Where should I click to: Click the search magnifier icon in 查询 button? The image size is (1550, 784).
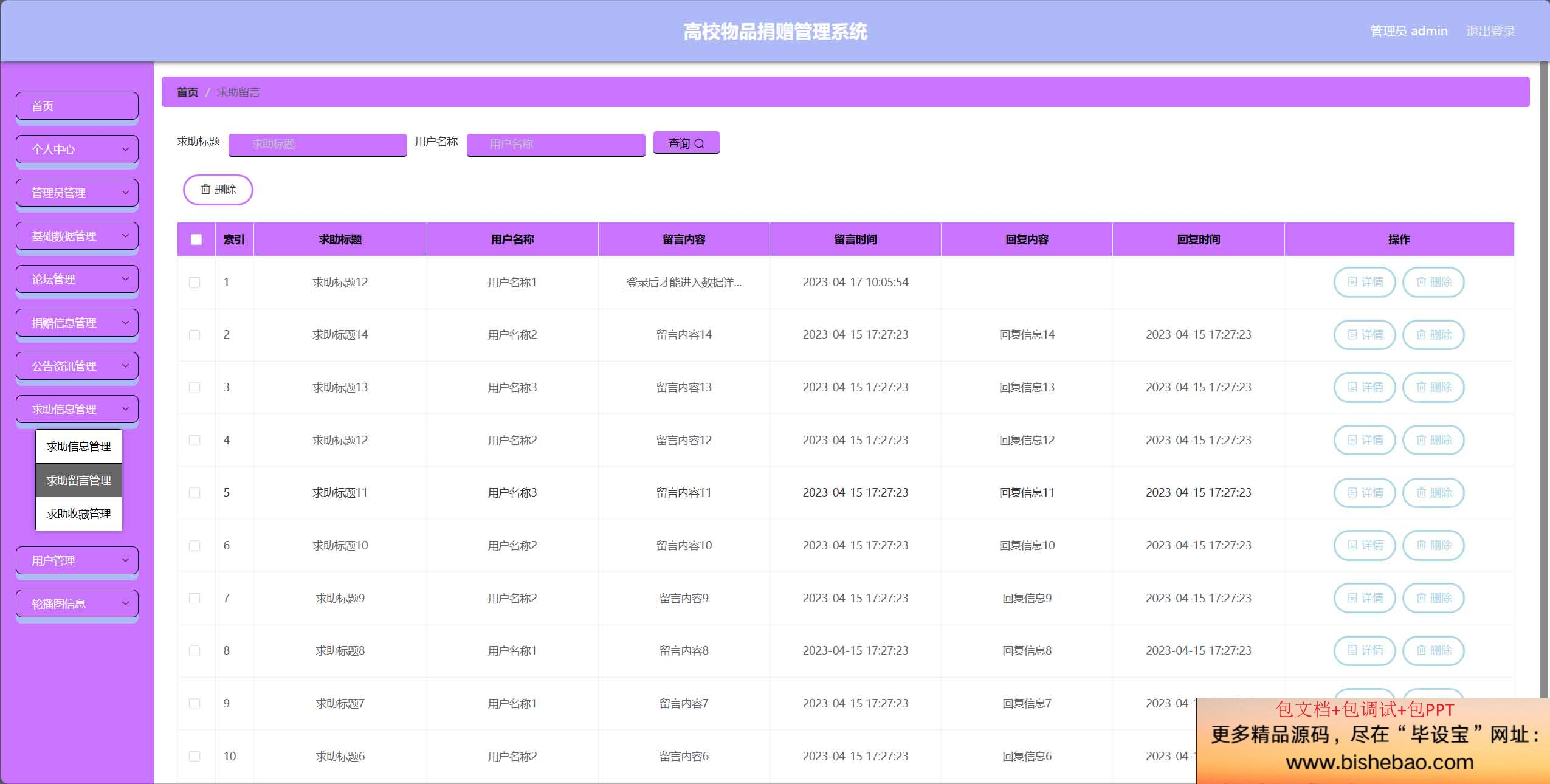tap(699, 143)
